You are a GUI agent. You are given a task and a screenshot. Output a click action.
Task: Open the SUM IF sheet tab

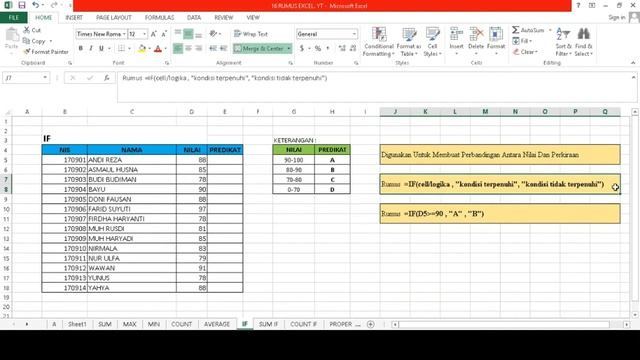point(268,324)
